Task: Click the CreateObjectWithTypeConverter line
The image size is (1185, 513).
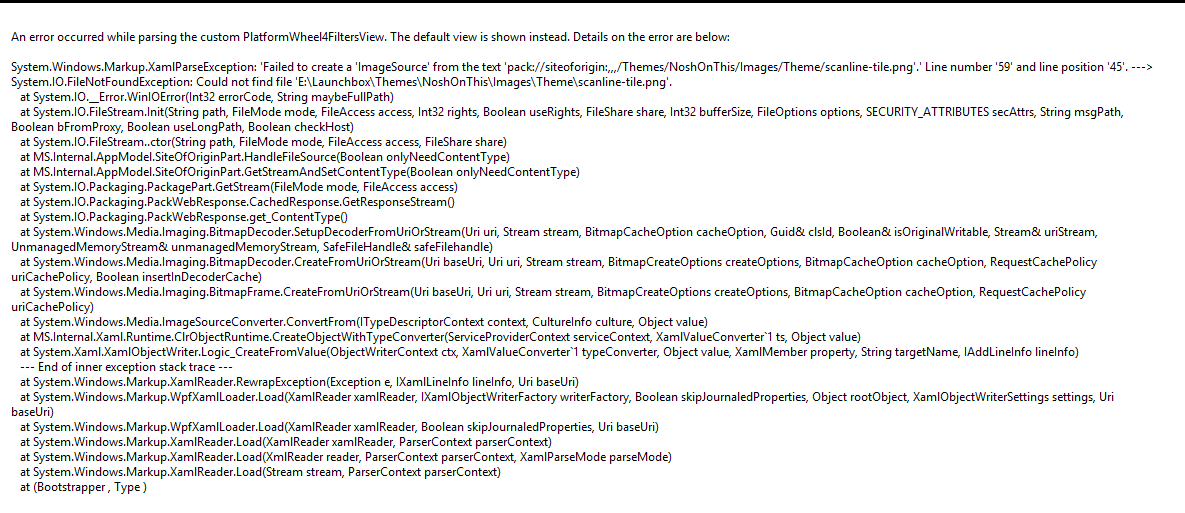Action: [441, 336]
